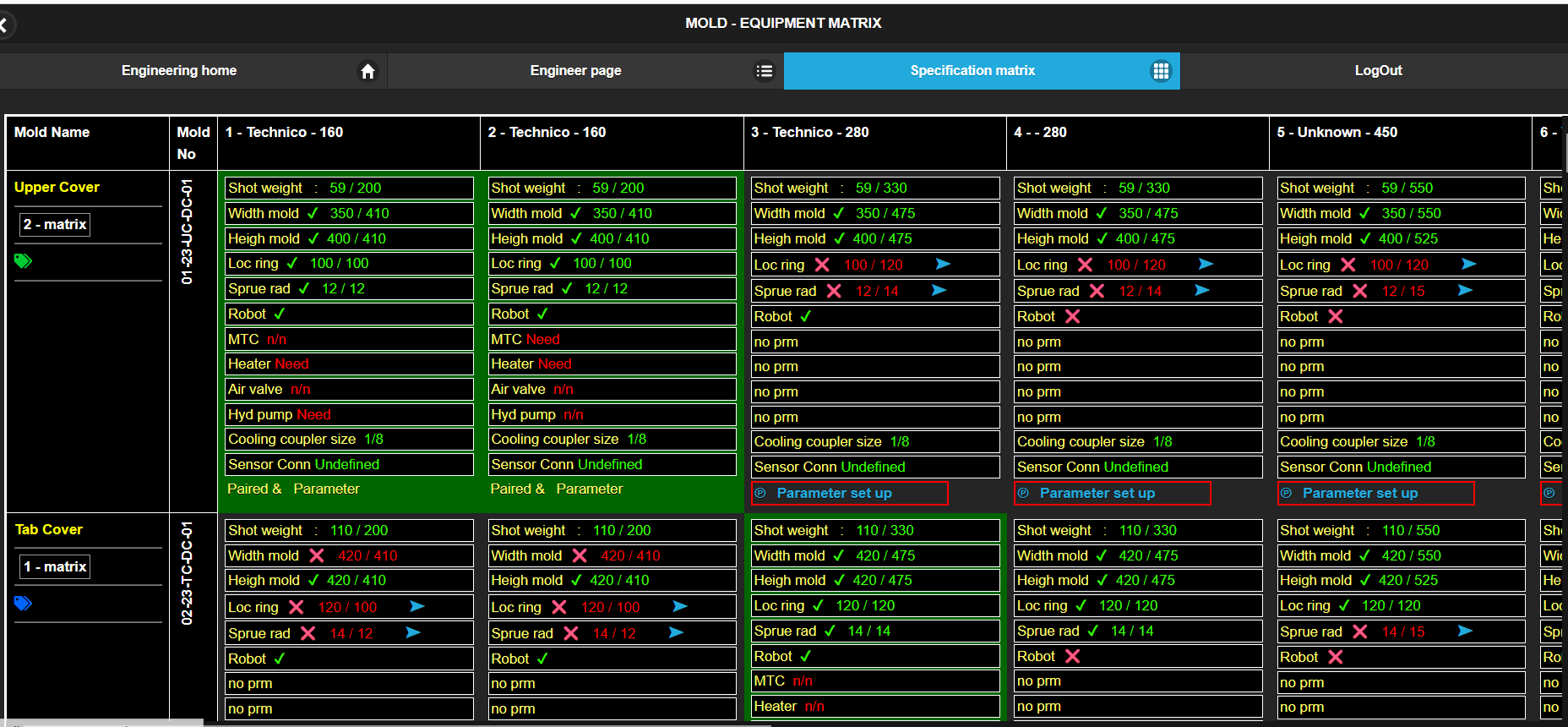Click 'Shot weight 110 / 330' in Tab Cover machine 4

pos(1138,530)
